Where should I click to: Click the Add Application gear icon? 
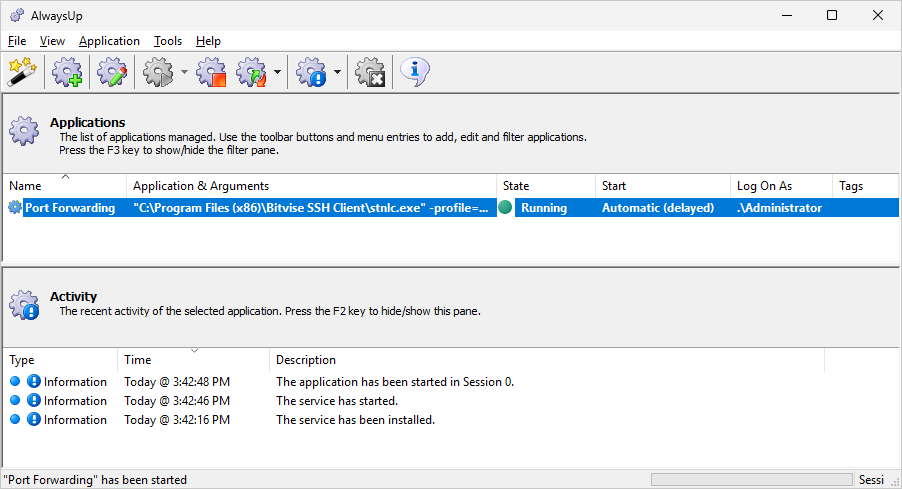click(x=67, y=72)
